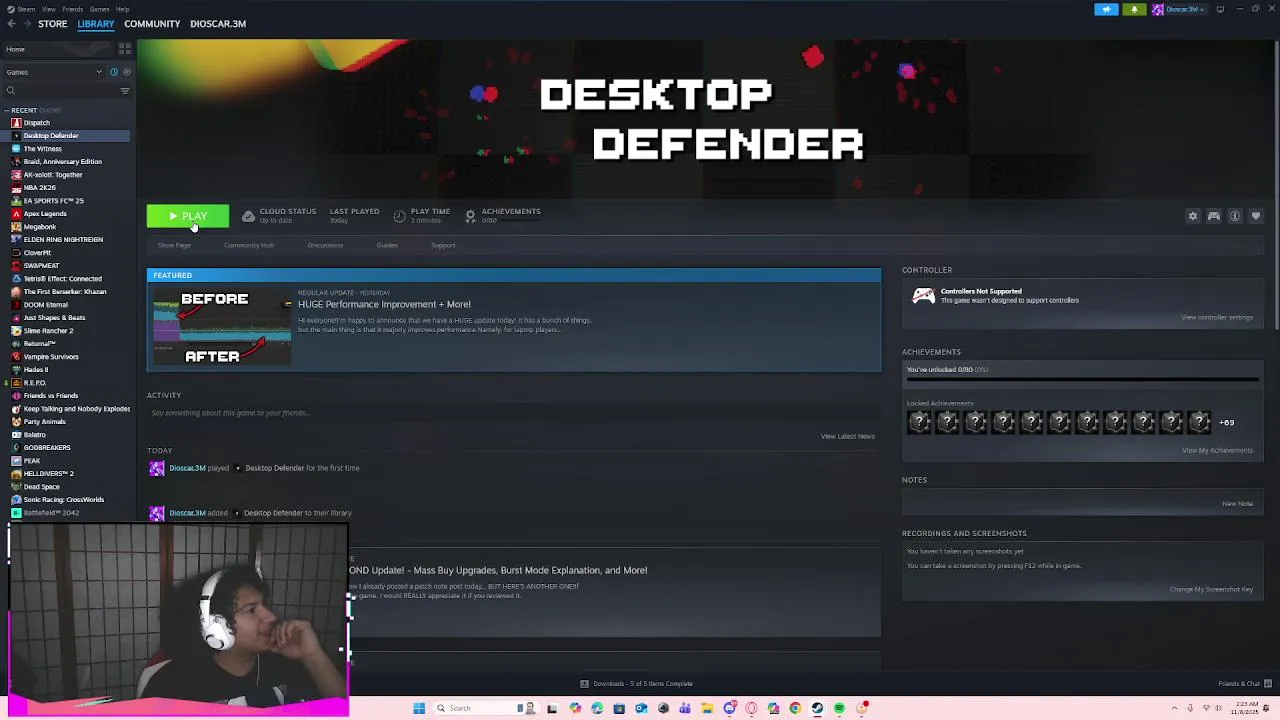Click the achievements progress bar
This screenshot has width=1280, height=720.
(1082, 380)
